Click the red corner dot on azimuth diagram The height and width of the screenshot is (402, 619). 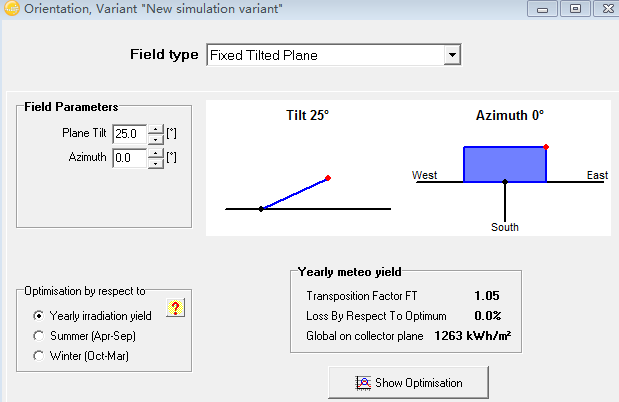click(x=546, y=147)
